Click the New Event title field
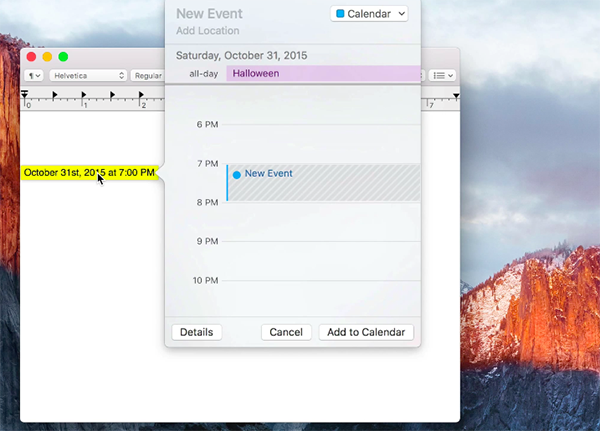Screen dimensions: 600x431 [209, 14]
